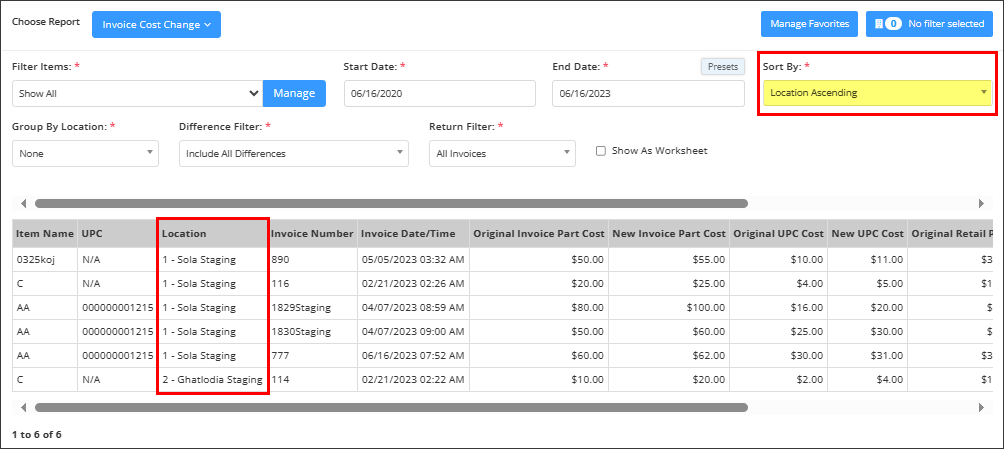Open the Invoice Cost Change report dropdown
Viewport: 1004px width, 449px height.
click(x=156, y=24)
